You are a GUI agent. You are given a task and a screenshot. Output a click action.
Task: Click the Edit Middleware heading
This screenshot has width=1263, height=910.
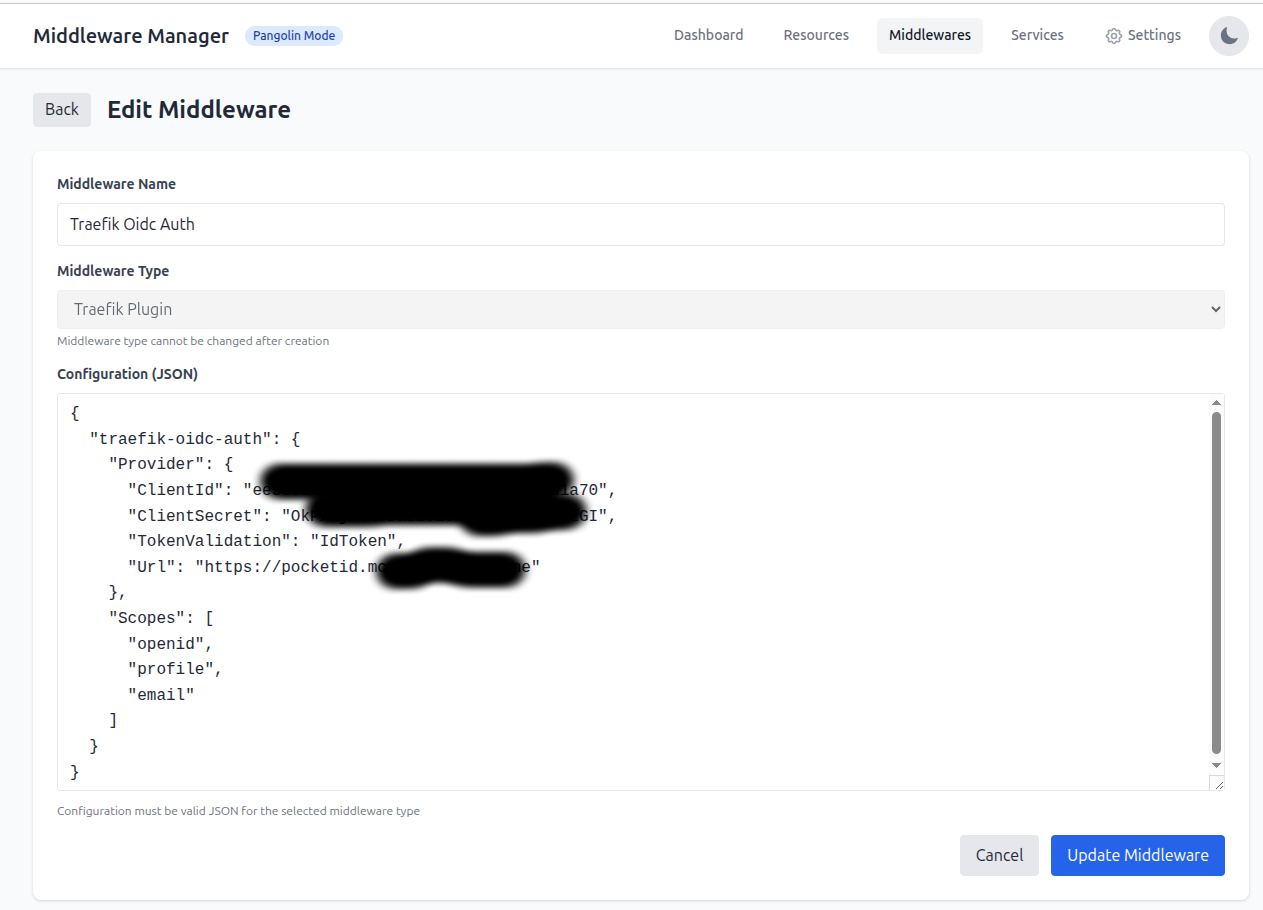[199, 110]
